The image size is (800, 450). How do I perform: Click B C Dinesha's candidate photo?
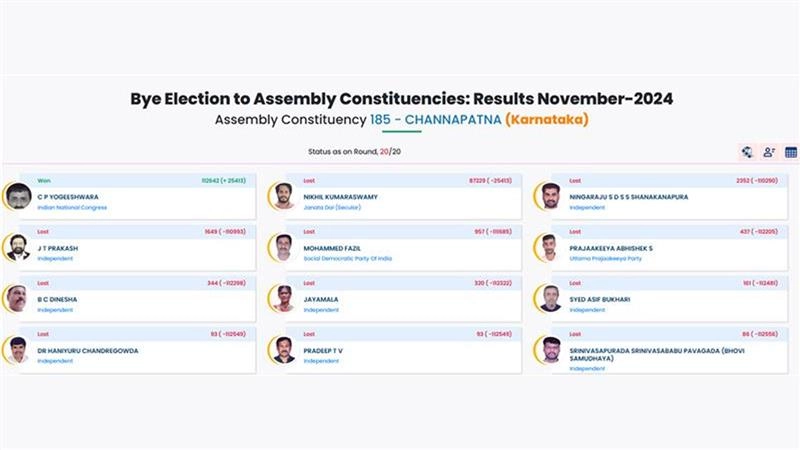click(x=17, y=298)
